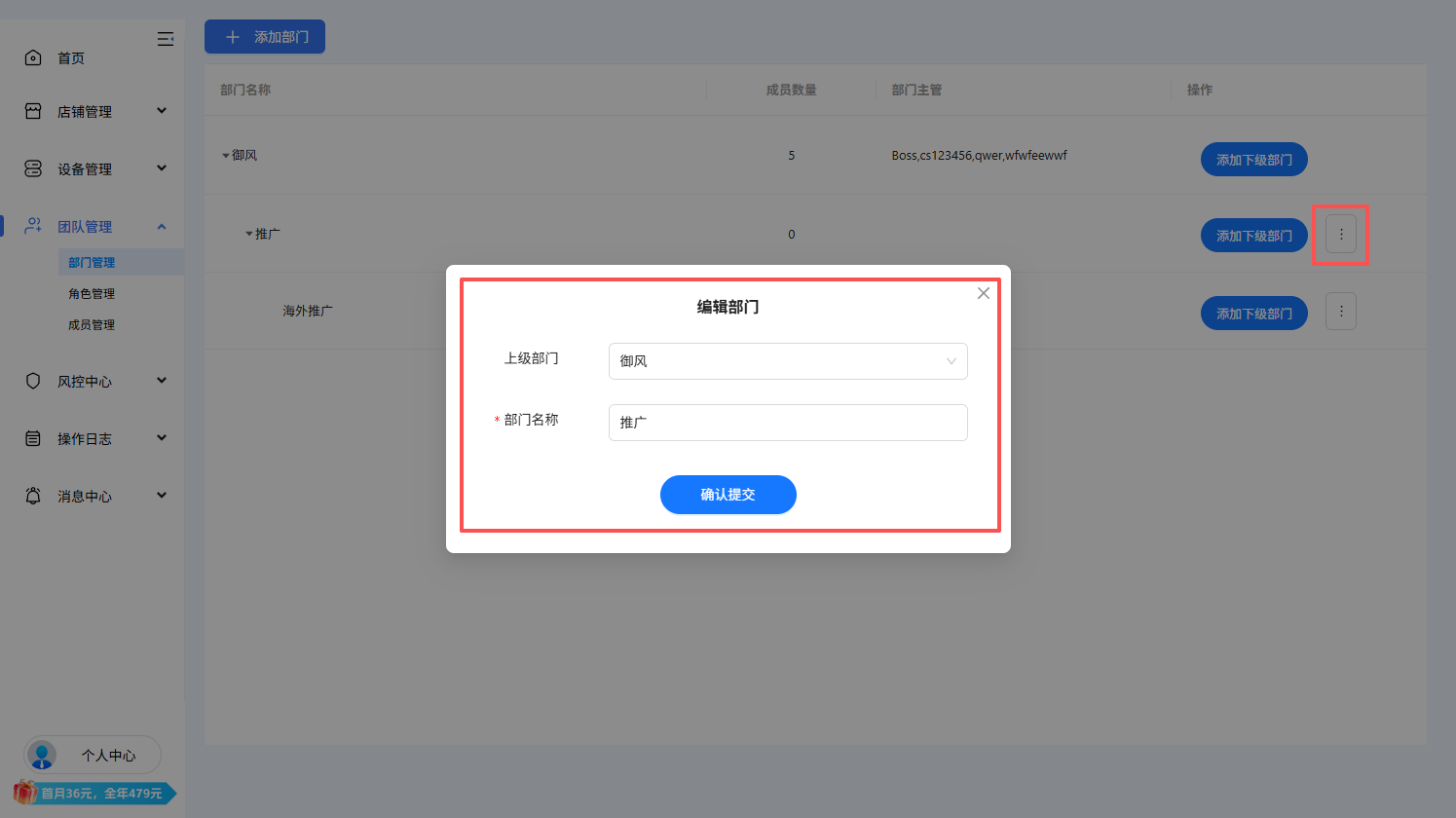Click 添加下级部门 for the 御风 row
The image size is (1456, 818).
click(x=1253, y=159)
